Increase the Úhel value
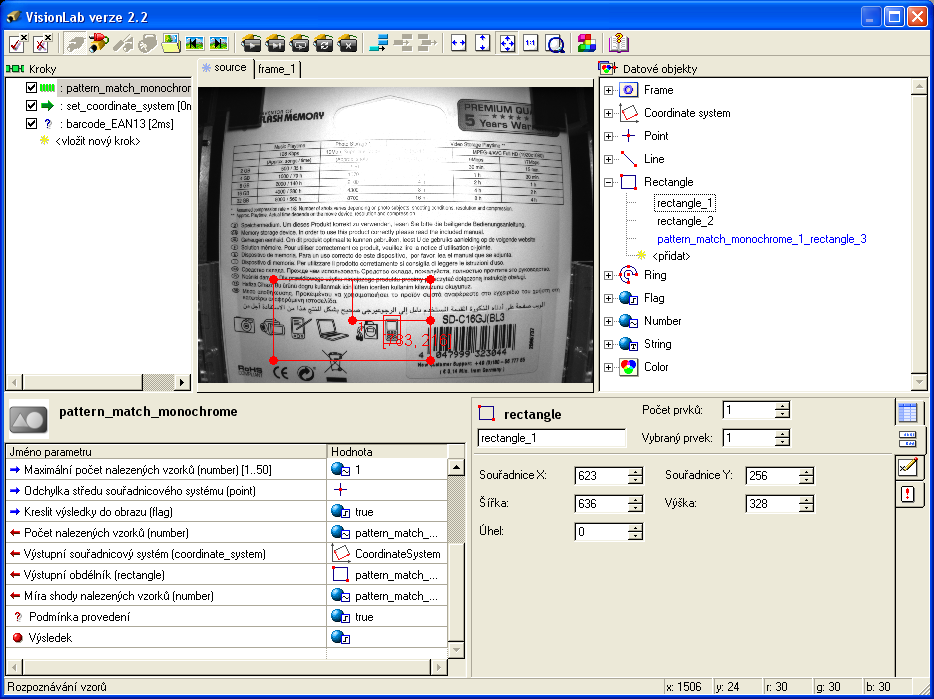This screenshot has width=934, height=699. pyautogui.click(x=636, y=527)
